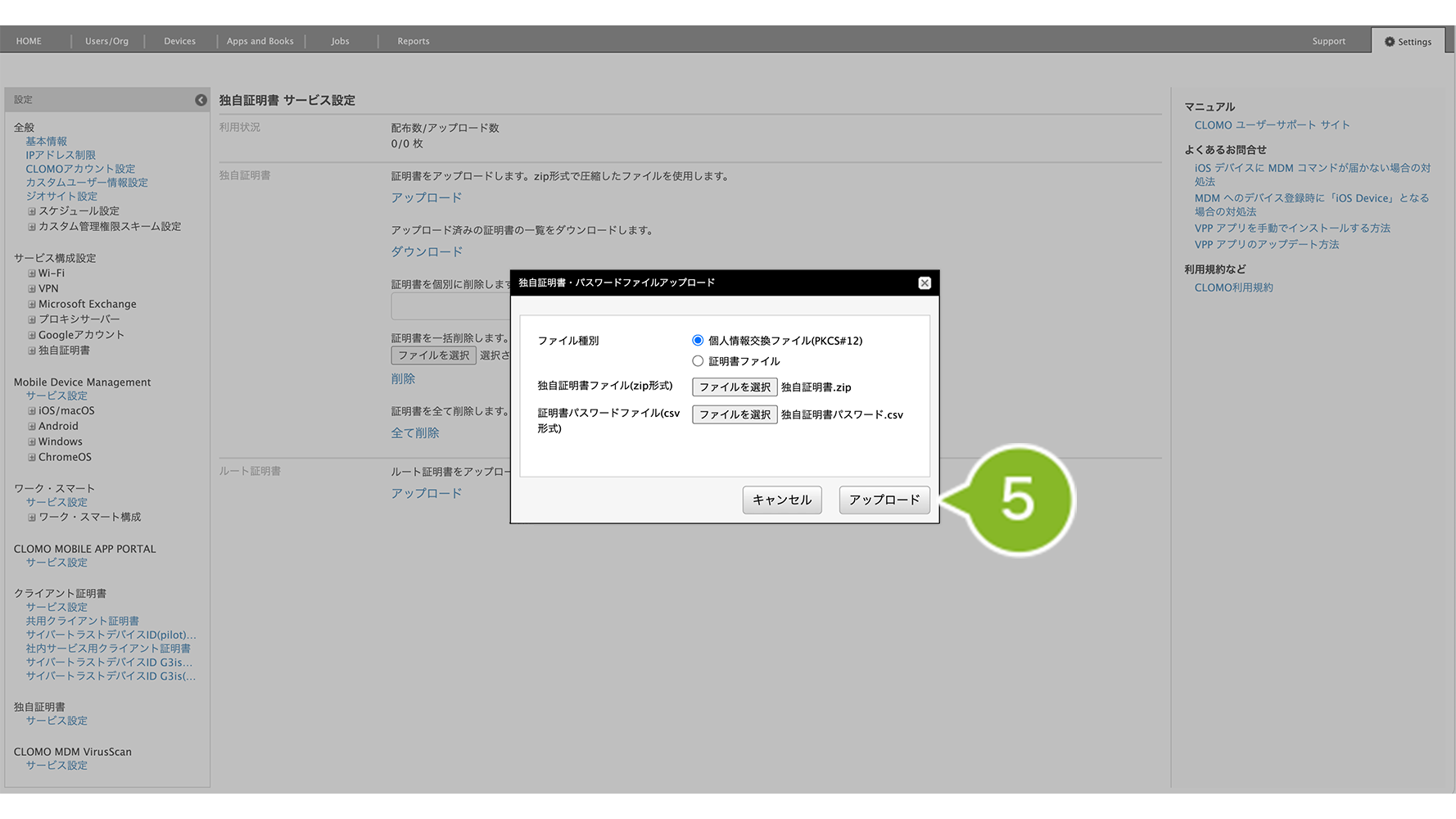Close the certificate upload dialog with X
The height and width of the screenshot is (819, 1456).
[x=924, y=283]
